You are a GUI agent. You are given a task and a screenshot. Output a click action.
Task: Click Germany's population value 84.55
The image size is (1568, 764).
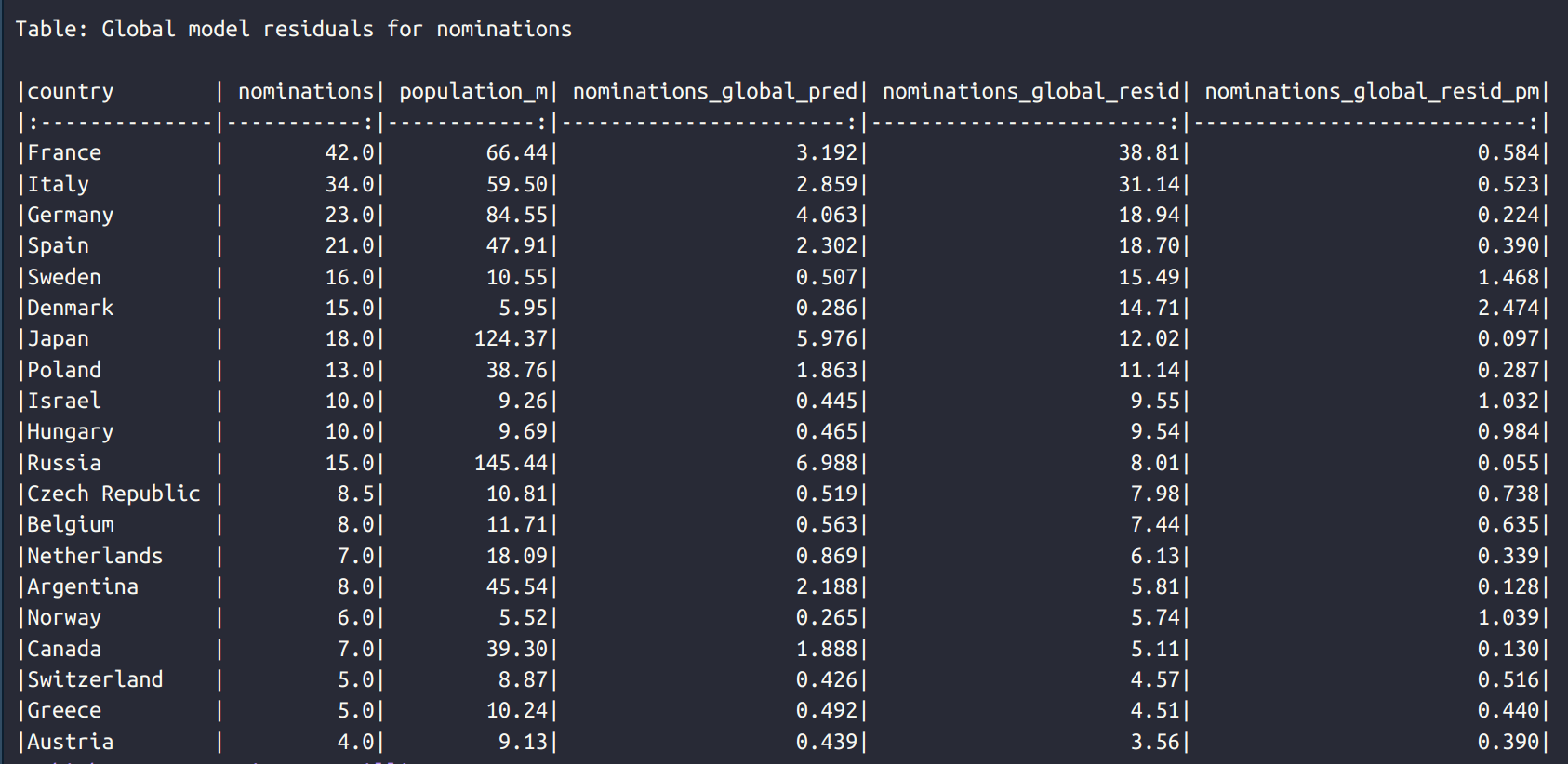click(x=516, y=215)
